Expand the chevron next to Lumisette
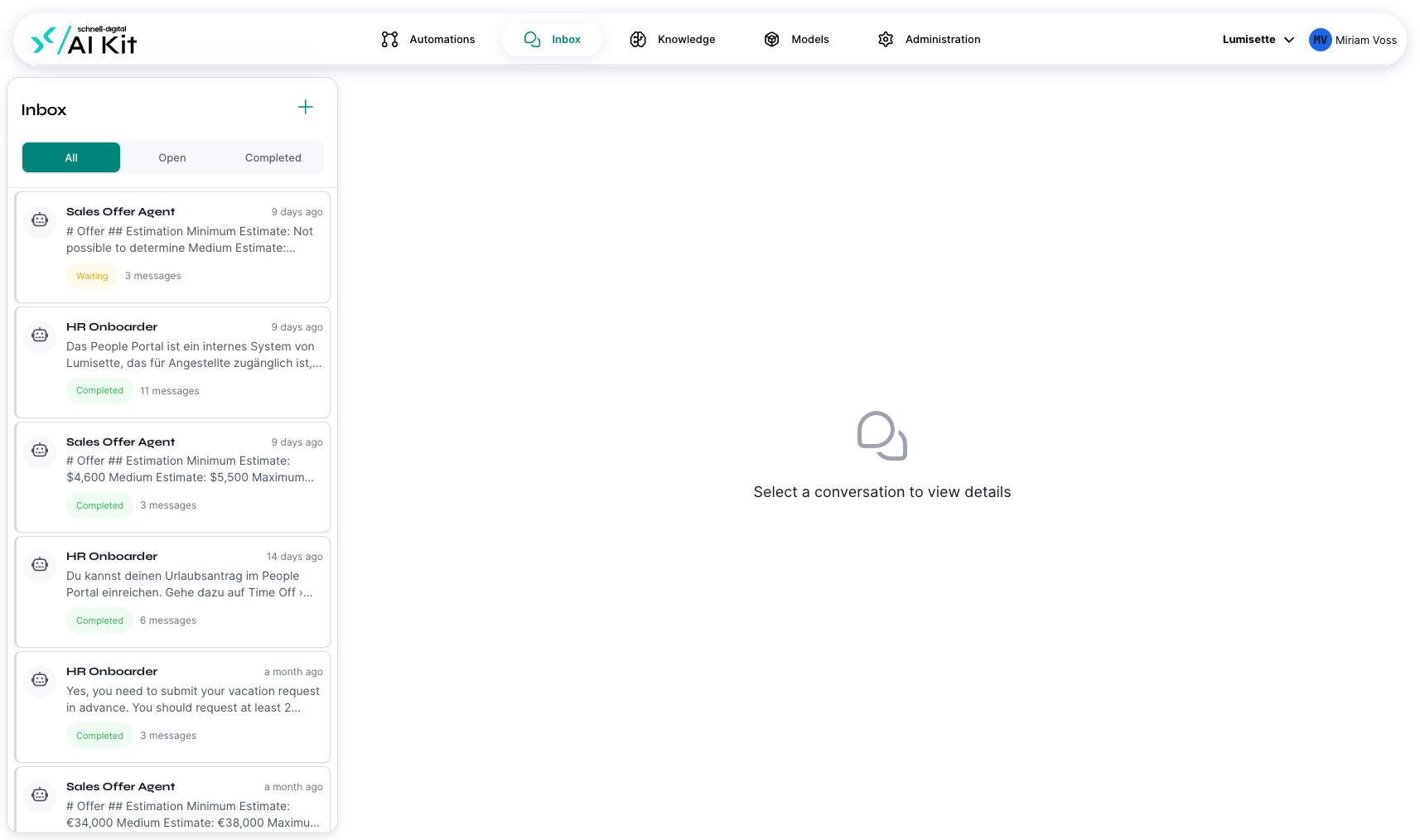The height and width of the screenshot is (840, 1420). (x=1289, y=40)
